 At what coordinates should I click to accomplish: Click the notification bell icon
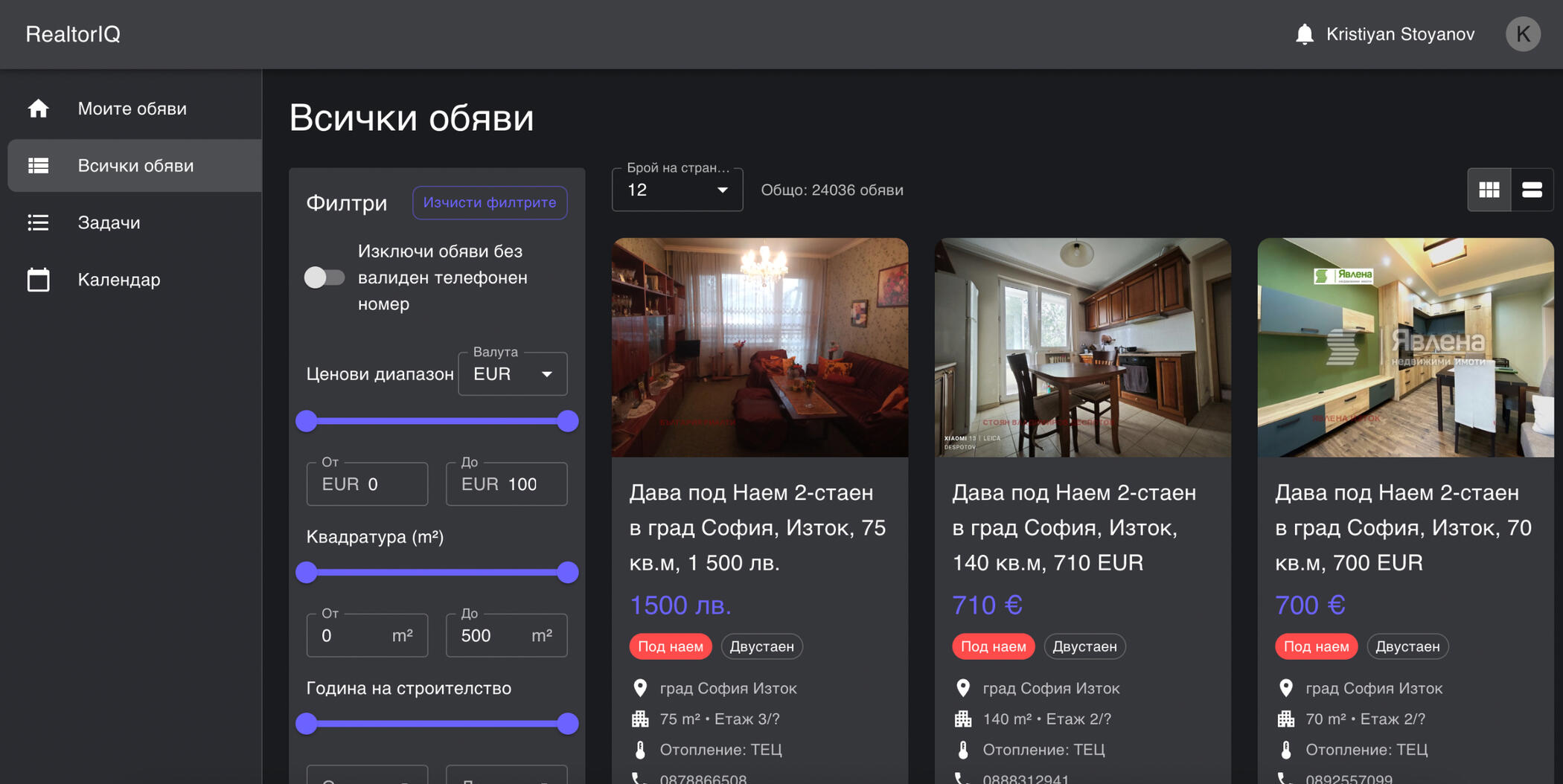click(x=1304, y=34)
